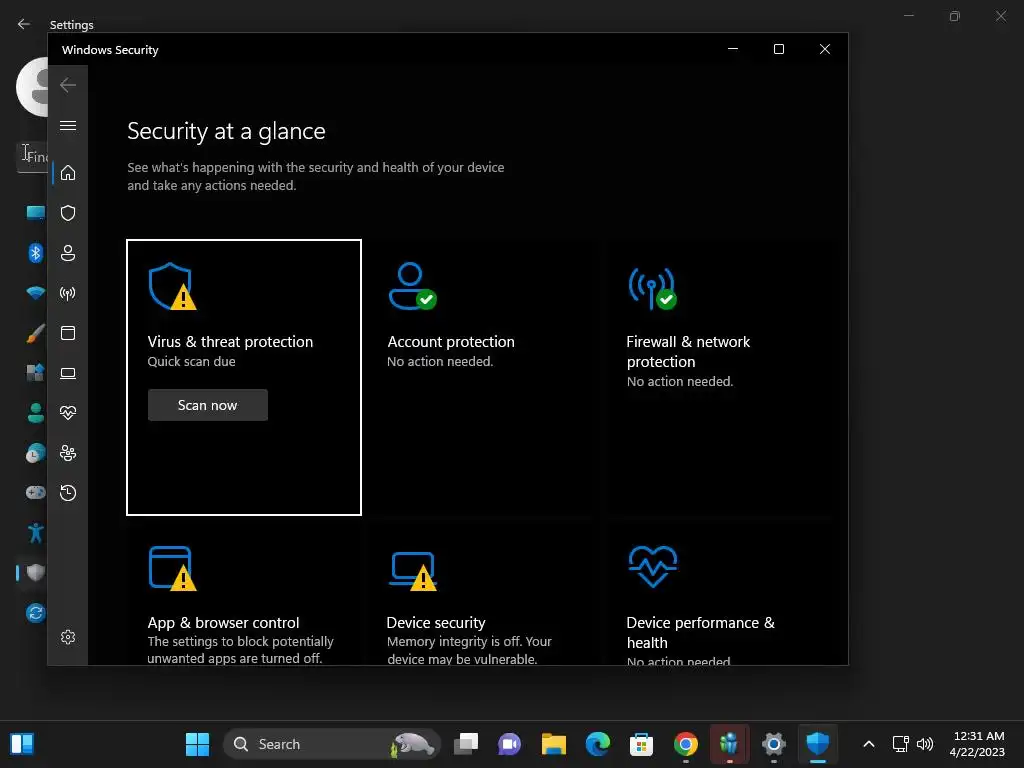
Task: Open the Virus & threat protection heading
Action: (230, 342)
